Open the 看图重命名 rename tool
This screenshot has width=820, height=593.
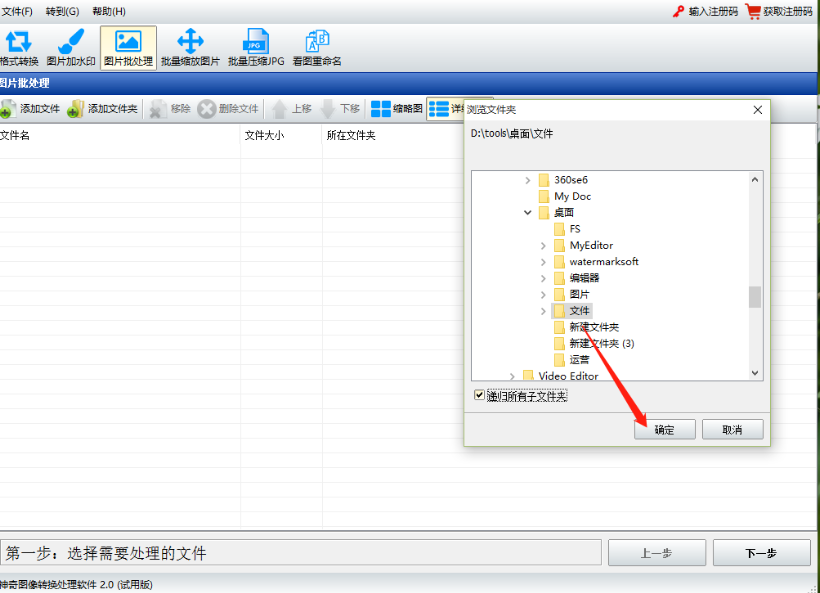pyautogui.click(x=317, y=48)
